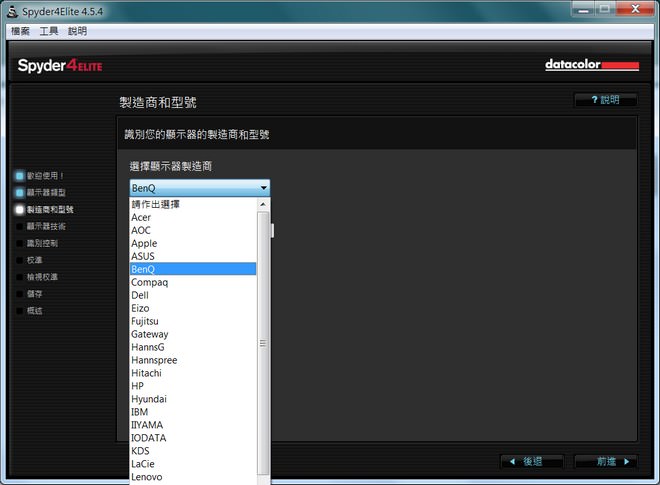Click the step marker beside 識別控制
Viewport: 660px width, 485px height.
[x=19, y=243]
